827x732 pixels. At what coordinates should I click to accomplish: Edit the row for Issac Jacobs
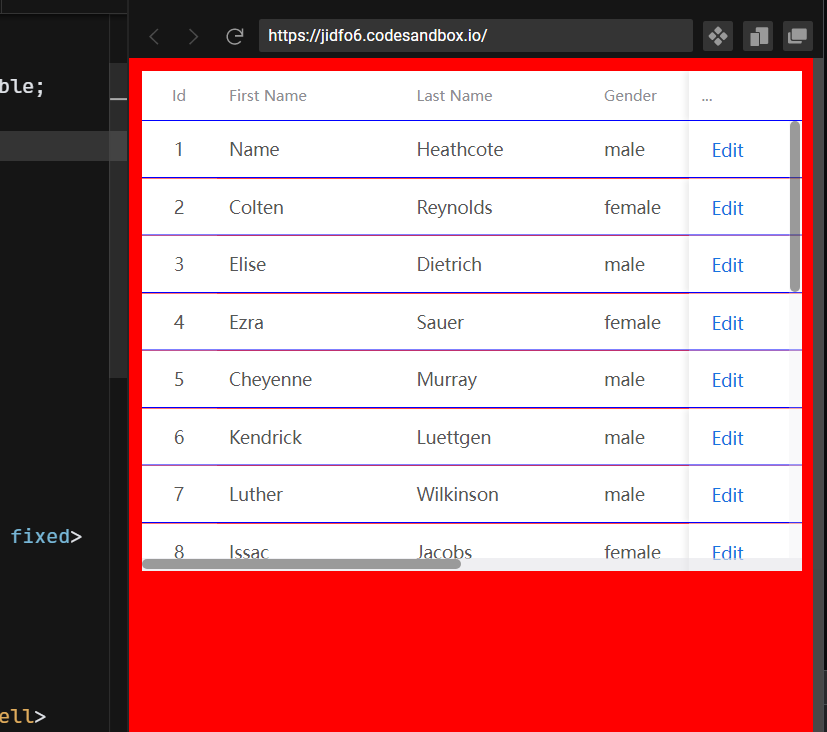[x=727, y=552]
